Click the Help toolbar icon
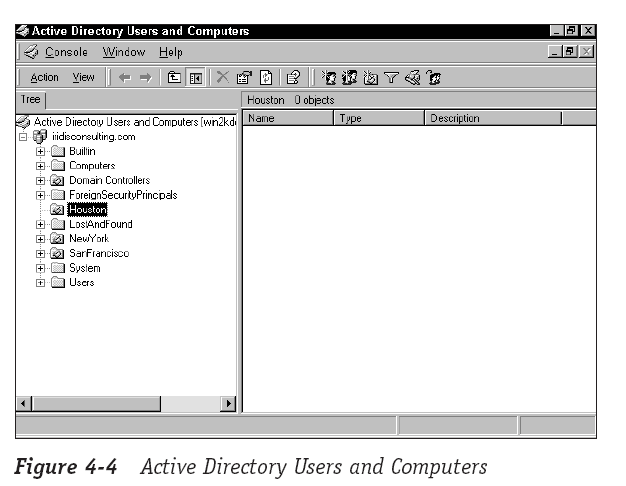 point(293,77)
